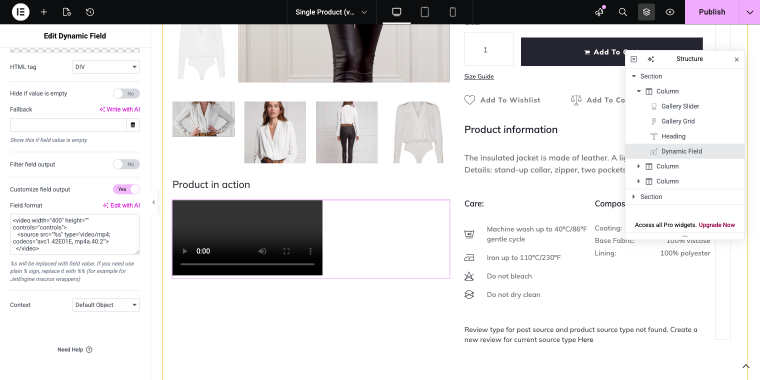Collapse the first Section in Structure
The width and height of the screenshot is (760, 380).
pyautogui.click(x=633, y=77)
